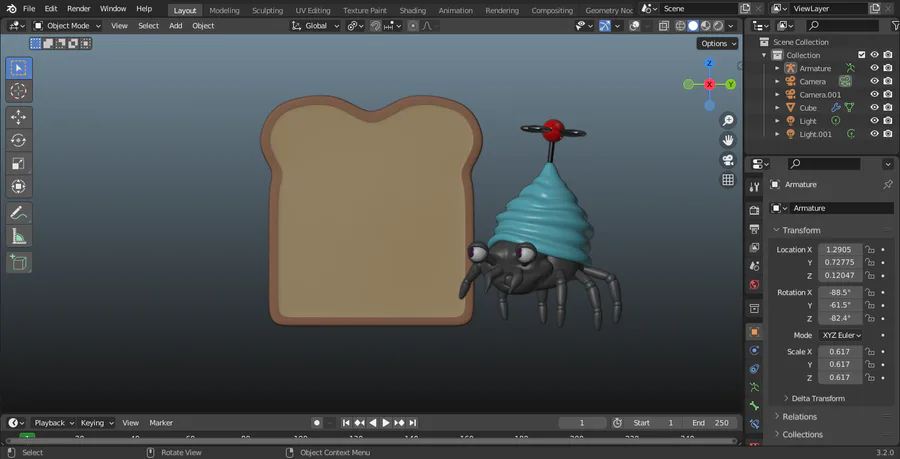Click the Zoom magnifier viewport icon
This screenshot has width=900, height=459.
(x=728, y=120)
